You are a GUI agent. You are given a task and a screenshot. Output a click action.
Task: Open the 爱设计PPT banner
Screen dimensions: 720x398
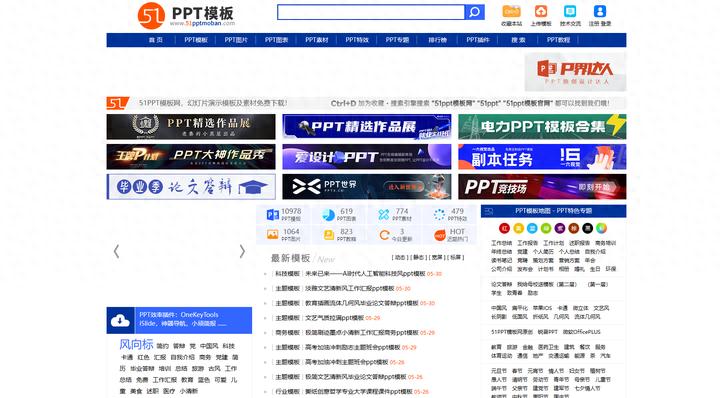[x=367, y=157]
